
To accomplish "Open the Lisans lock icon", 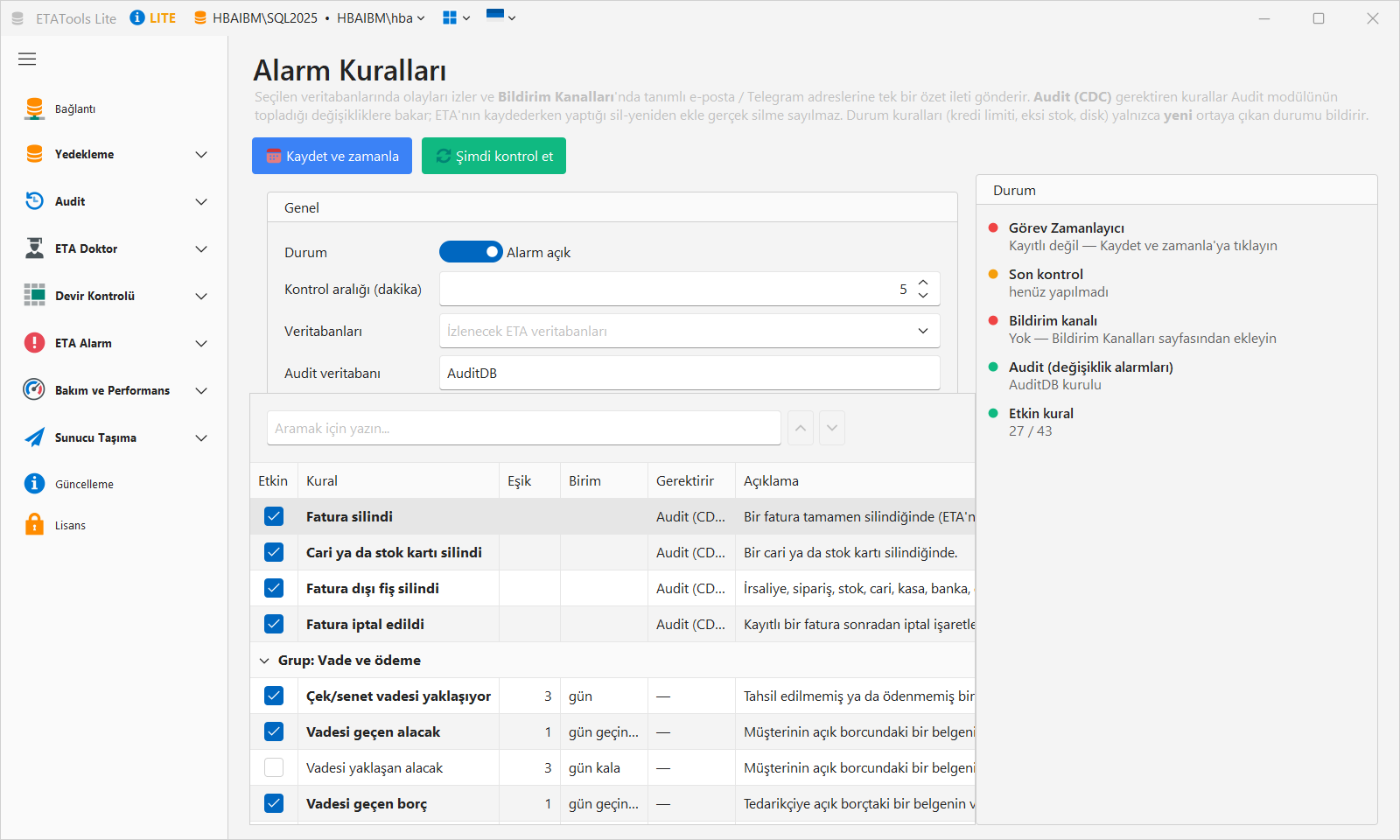I will click(34, 524).
